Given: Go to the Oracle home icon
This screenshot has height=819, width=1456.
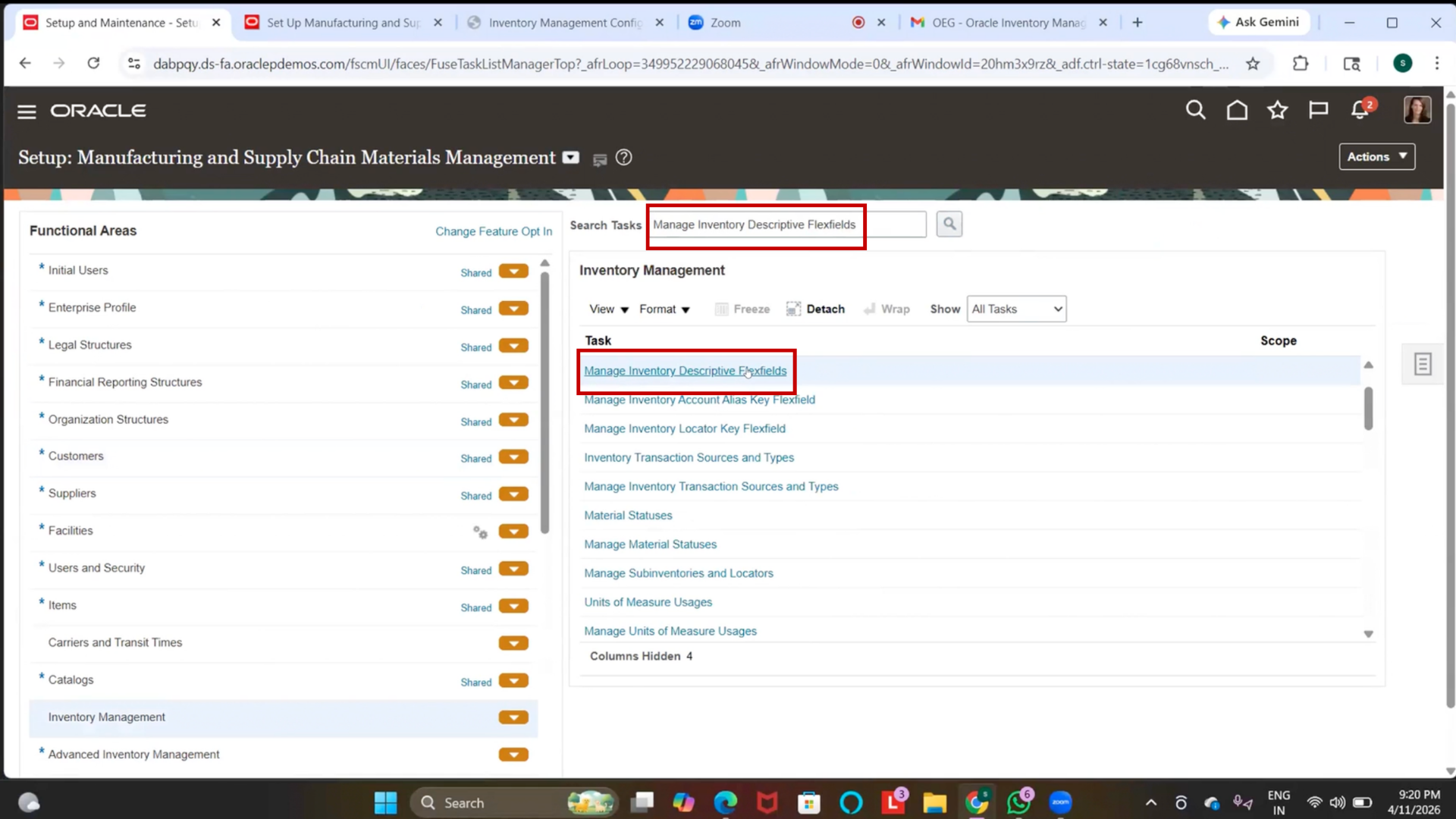Looking at the screenshot, I should tap(1237, 111).
